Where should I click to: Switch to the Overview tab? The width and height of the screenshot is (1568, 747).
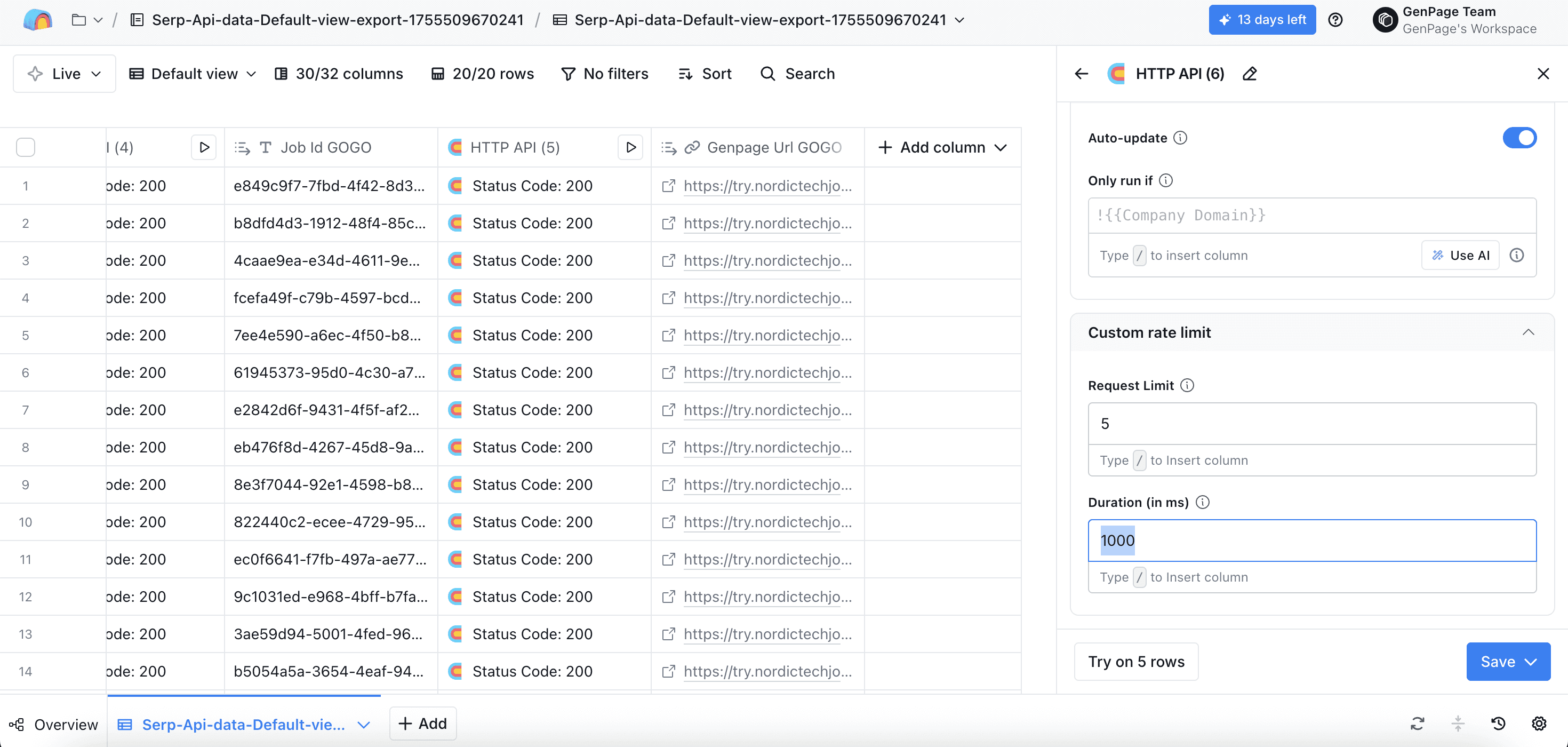click(53, 725)
